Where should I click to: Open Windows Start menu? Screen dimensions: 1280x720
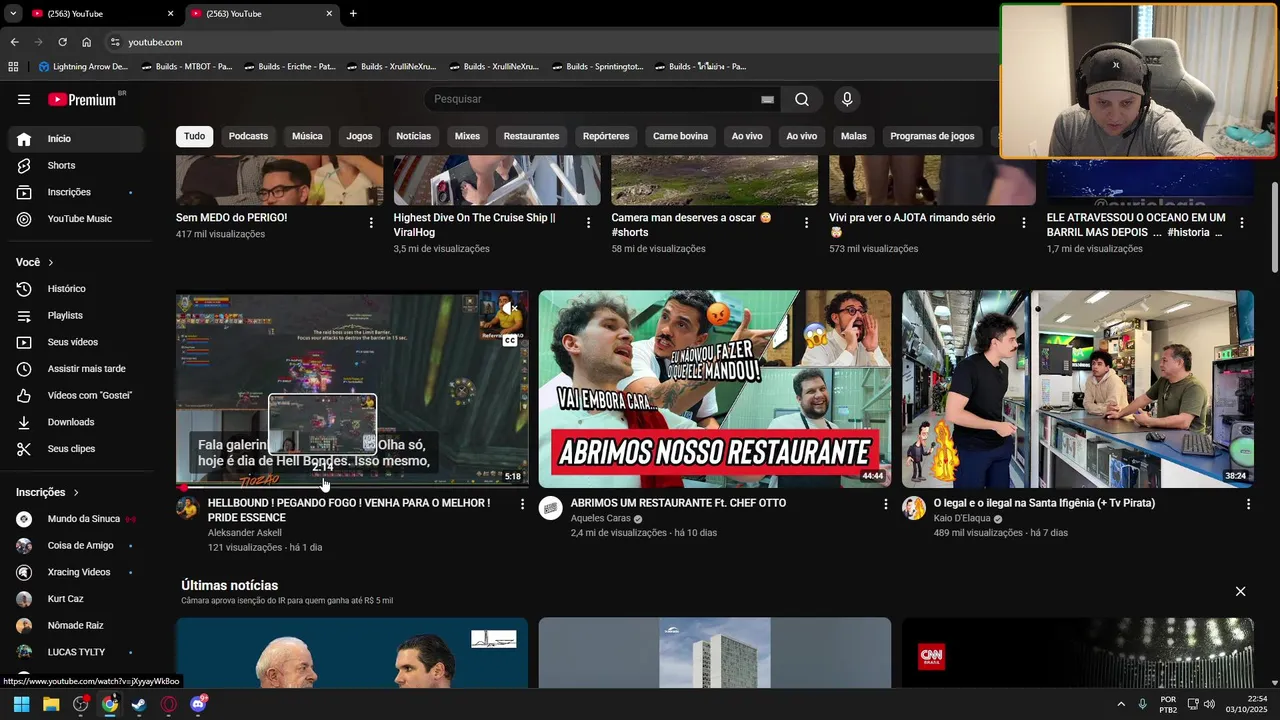coord(21,704)
